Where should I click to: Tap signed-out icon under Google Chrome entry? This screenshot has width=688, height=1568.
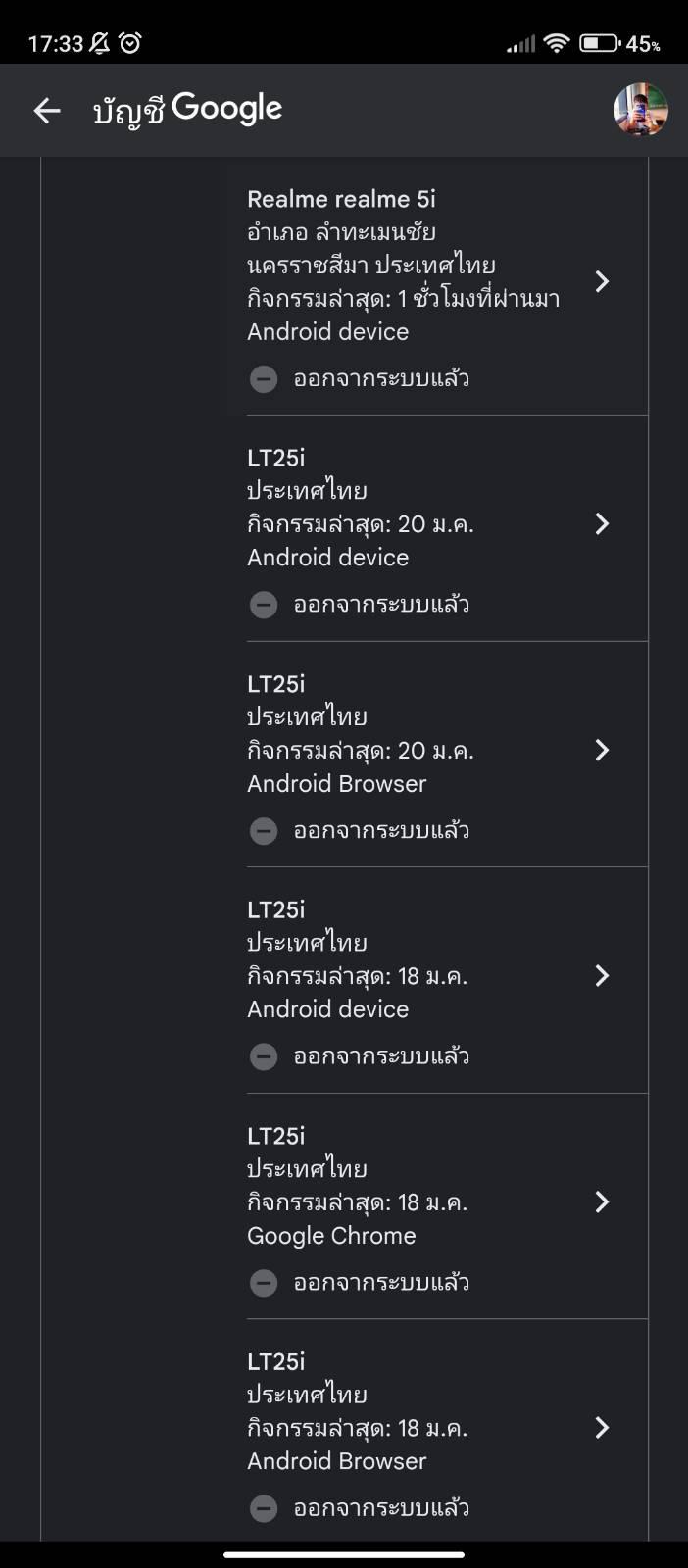[264, 1282]
